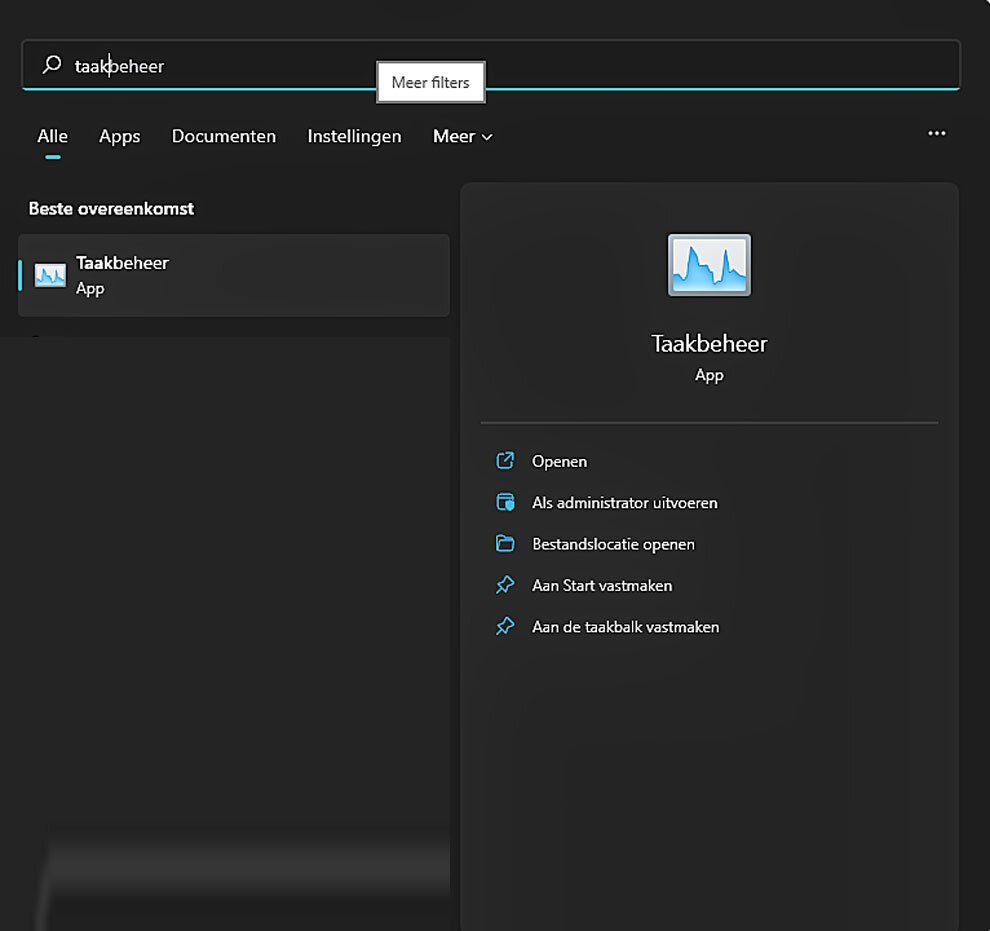Click the Taakbeheer icon in the results list
This screenshot has width=990, height=931.
pyautogui.click(x=51, y=275)
